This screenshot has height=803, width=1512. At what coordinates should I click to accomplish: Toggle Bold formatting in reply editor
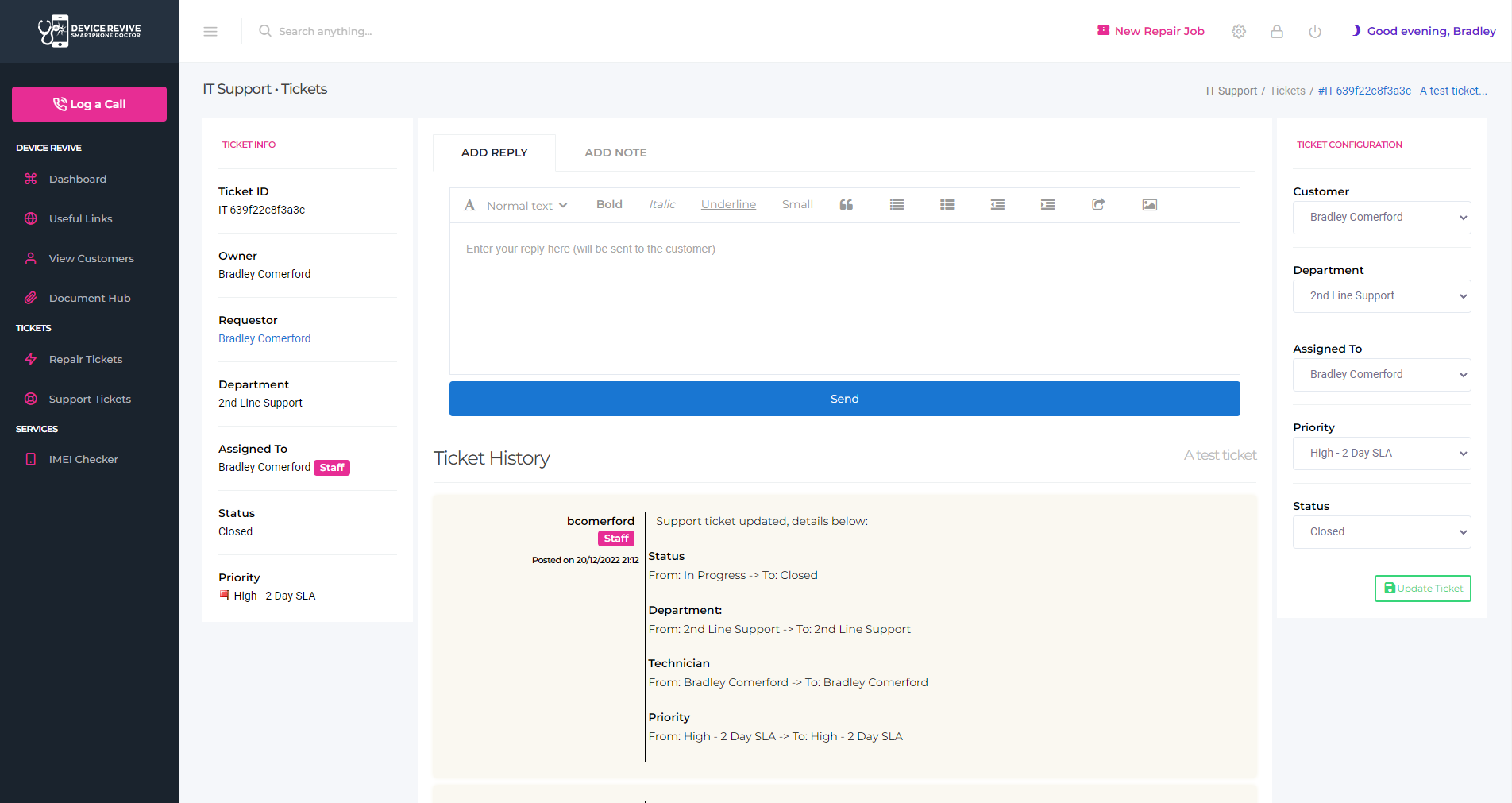click(609, 205)
